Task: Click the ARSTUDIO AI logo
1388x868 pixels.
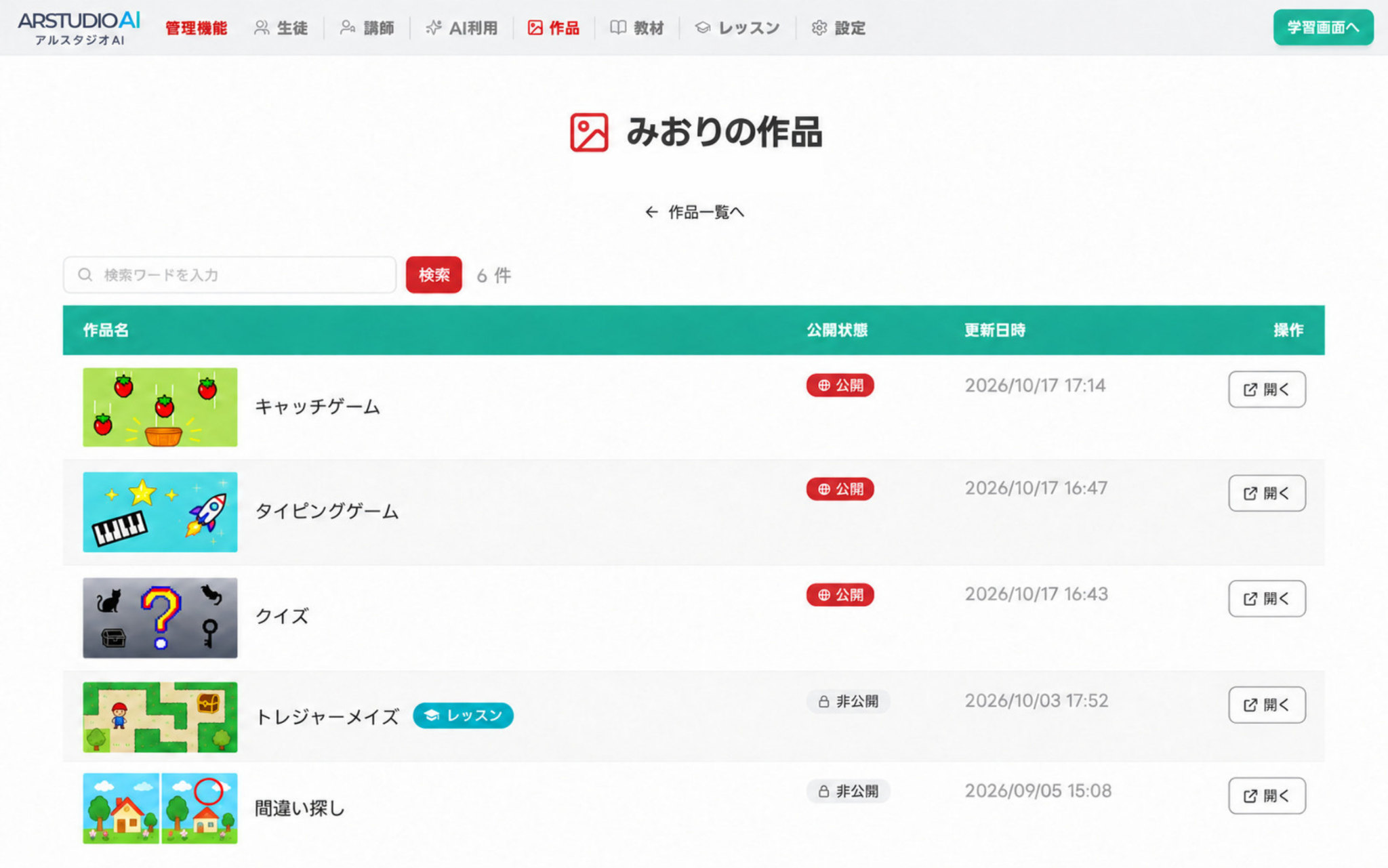Action: (79, 28)
